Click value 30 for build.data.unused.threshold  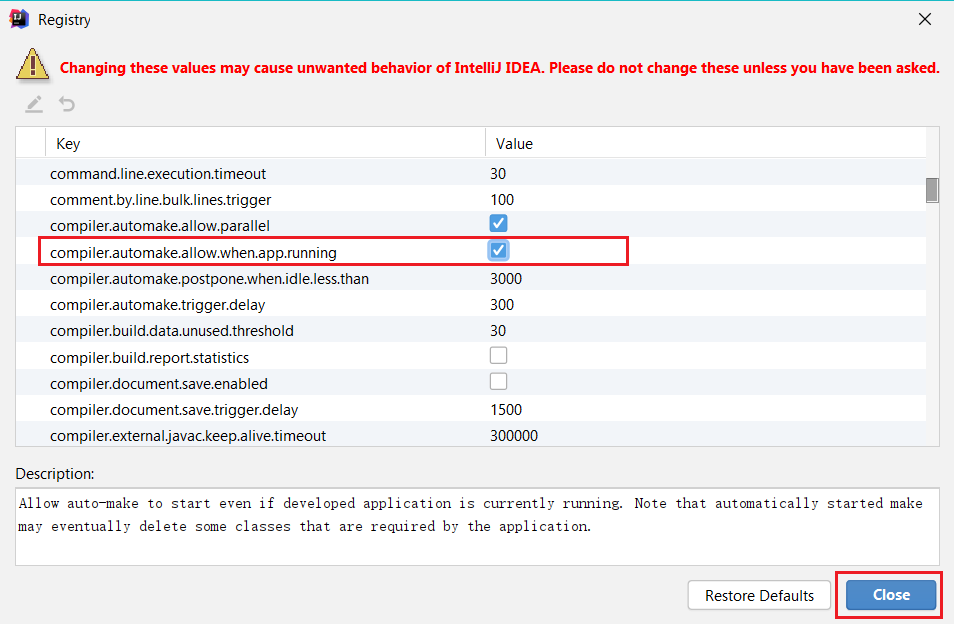point(498,331)
